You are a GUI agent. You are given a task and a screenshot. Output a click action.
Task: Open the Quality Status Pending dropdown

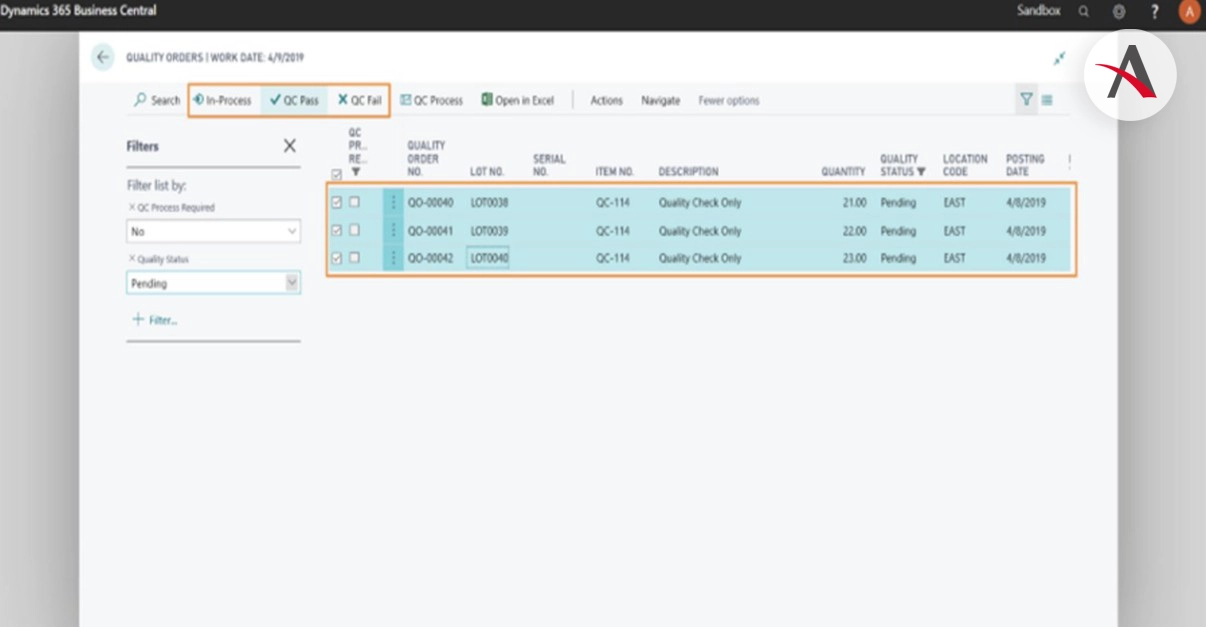point(292,283)
